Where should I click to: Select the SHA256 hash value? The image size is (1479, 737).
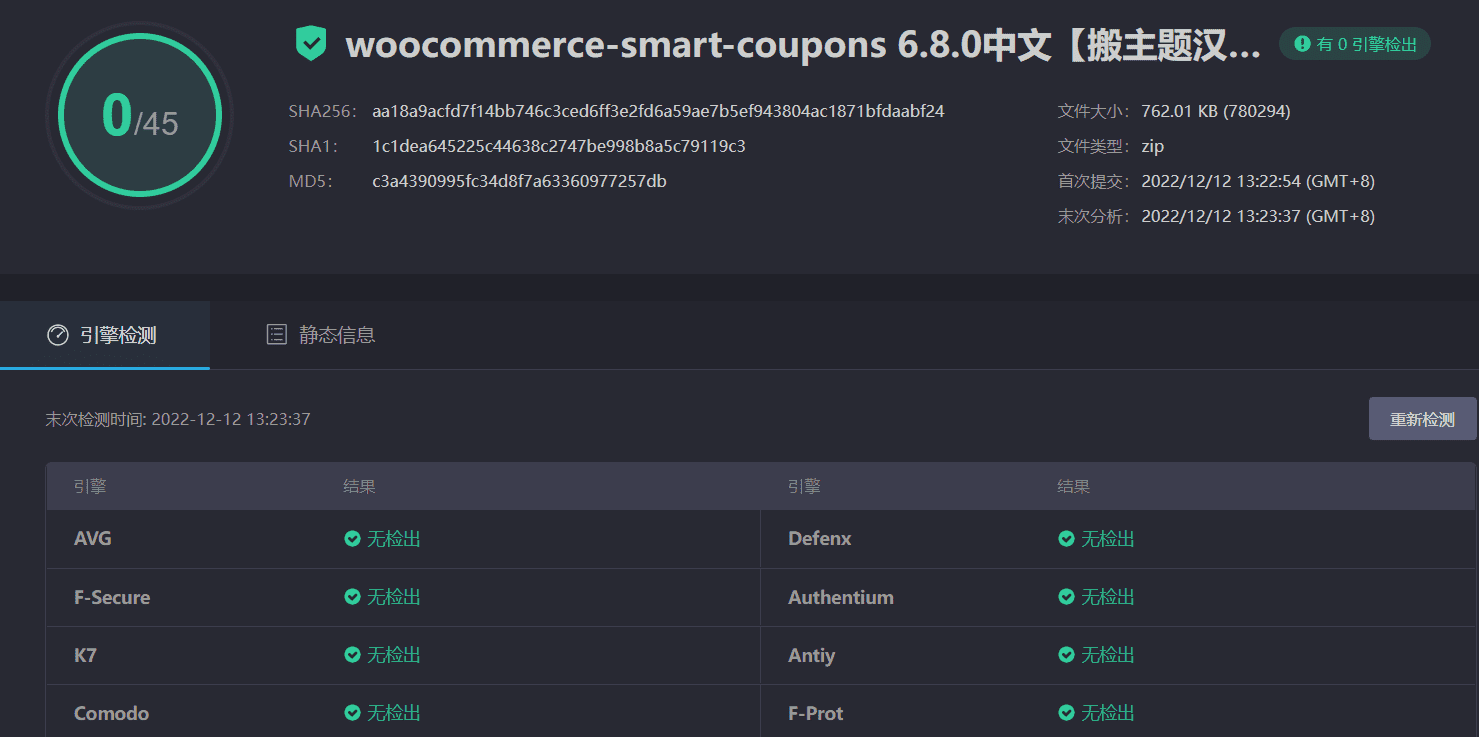(658, 111)
